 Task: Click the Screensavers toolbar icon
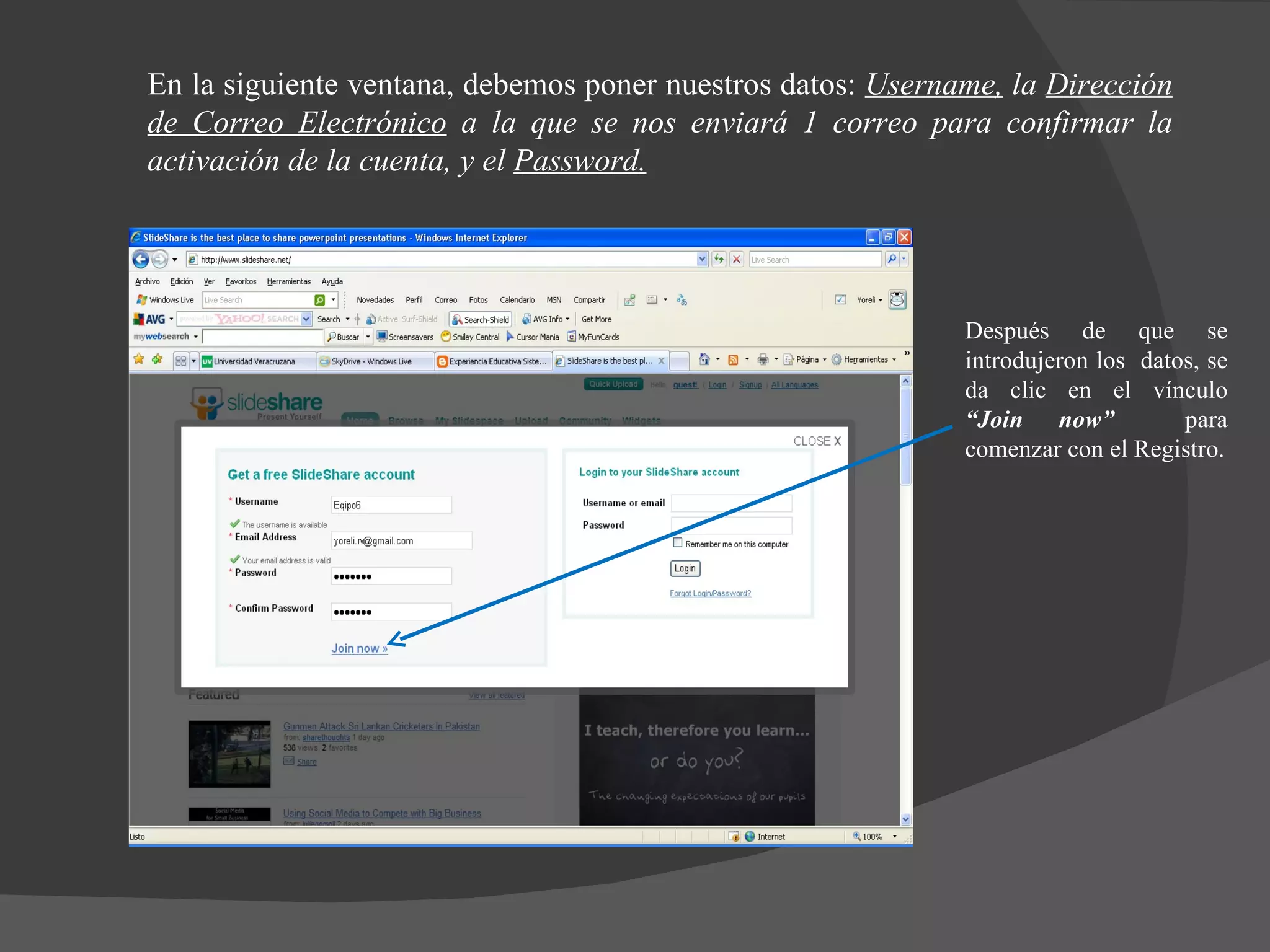point(382,337)
